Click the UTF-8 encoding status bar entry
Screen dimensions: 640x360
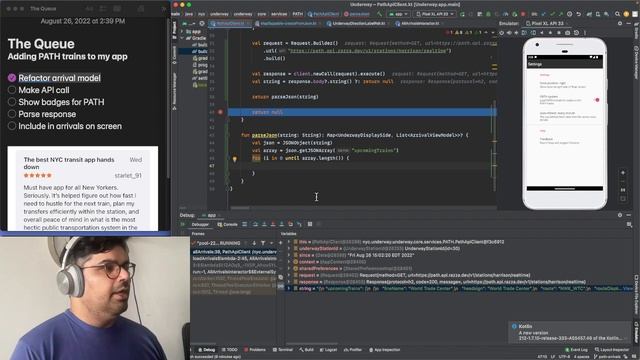coord(564,357)
